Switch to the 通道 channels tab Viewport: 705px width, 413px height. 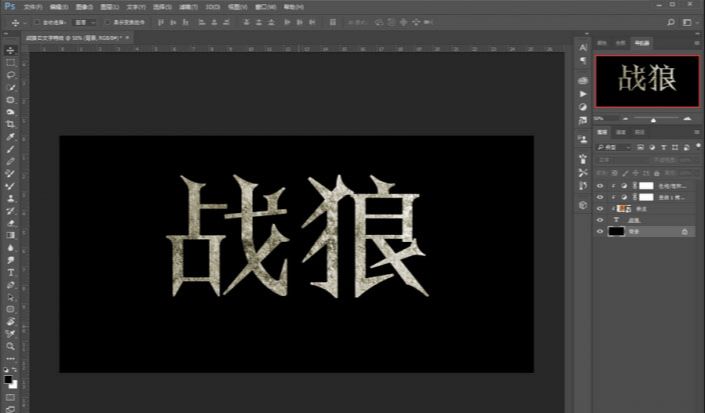pyautogui.click(x=620, y=132)
